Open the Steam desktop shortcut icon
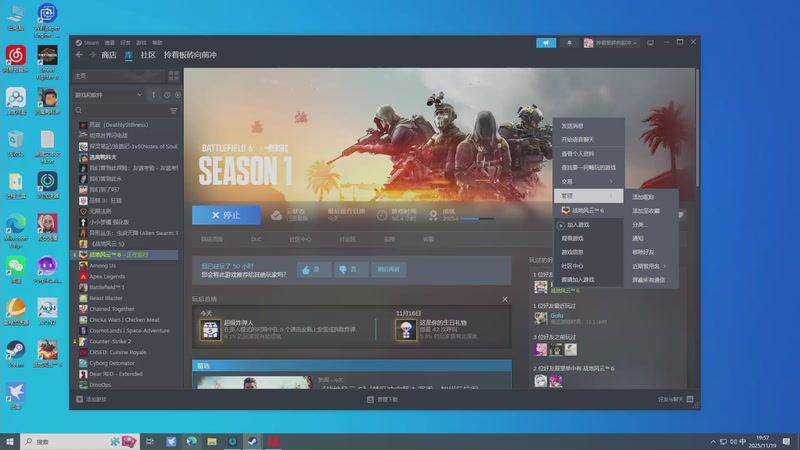The height and width of the screenshot is (450, 800). [x=16, y=354]
